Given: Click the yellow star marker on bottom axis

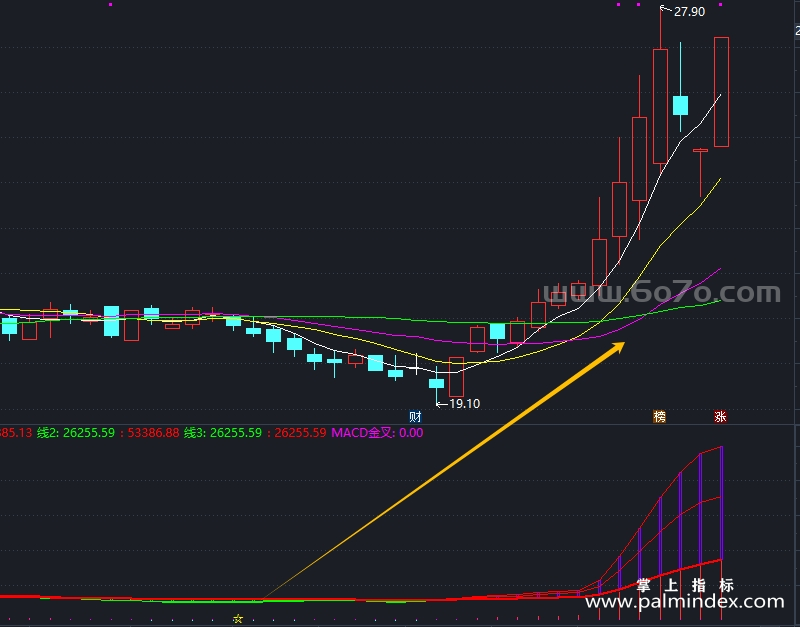Looking at the screenshot, I should 238,619.
